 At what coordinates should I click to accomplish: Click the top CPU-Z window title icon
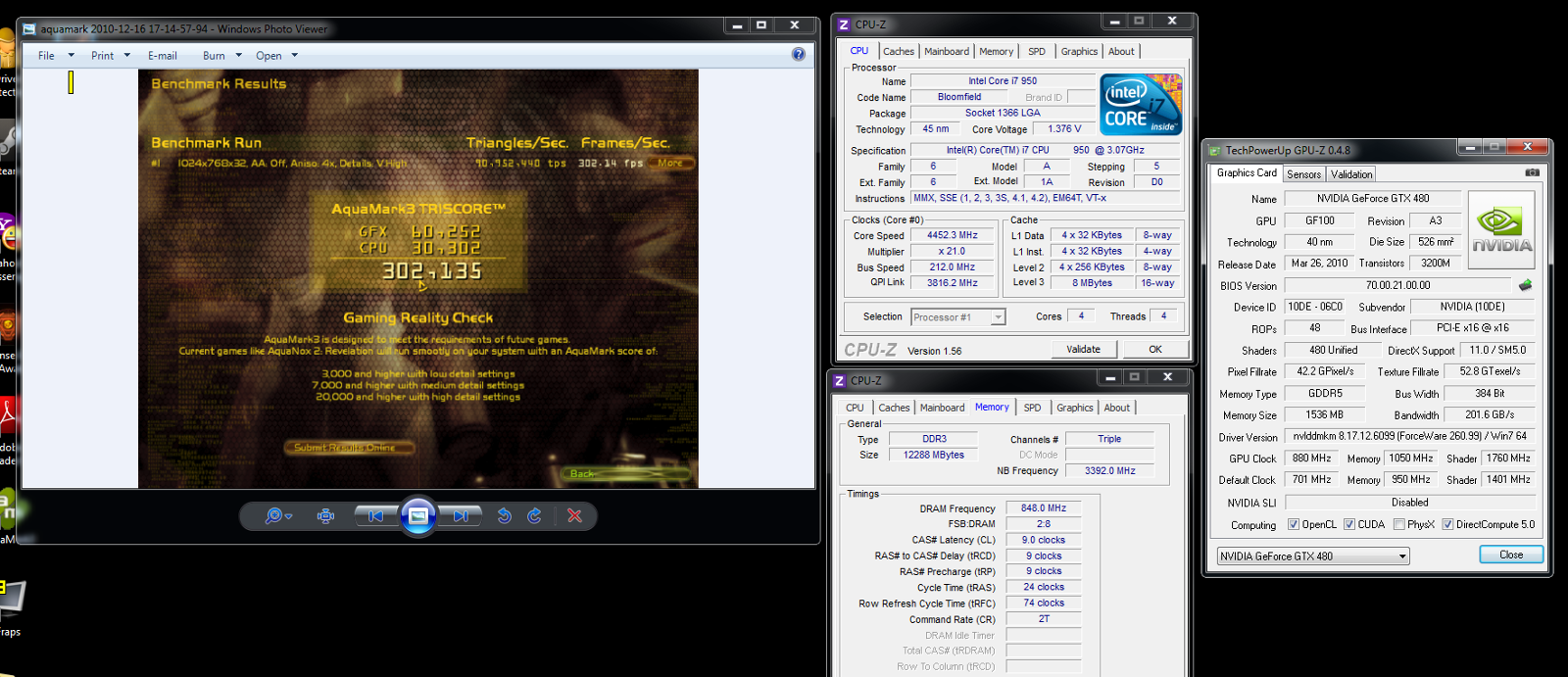tap(844, 24)
